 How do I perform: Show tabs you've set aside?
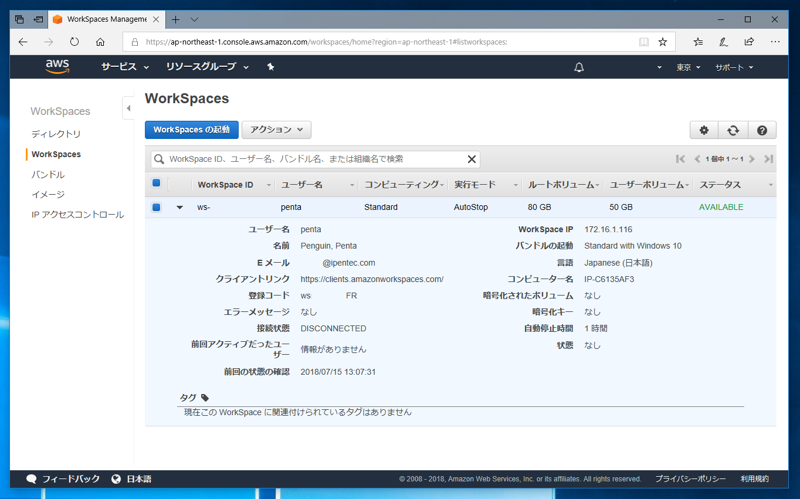[x=19, y=19]
